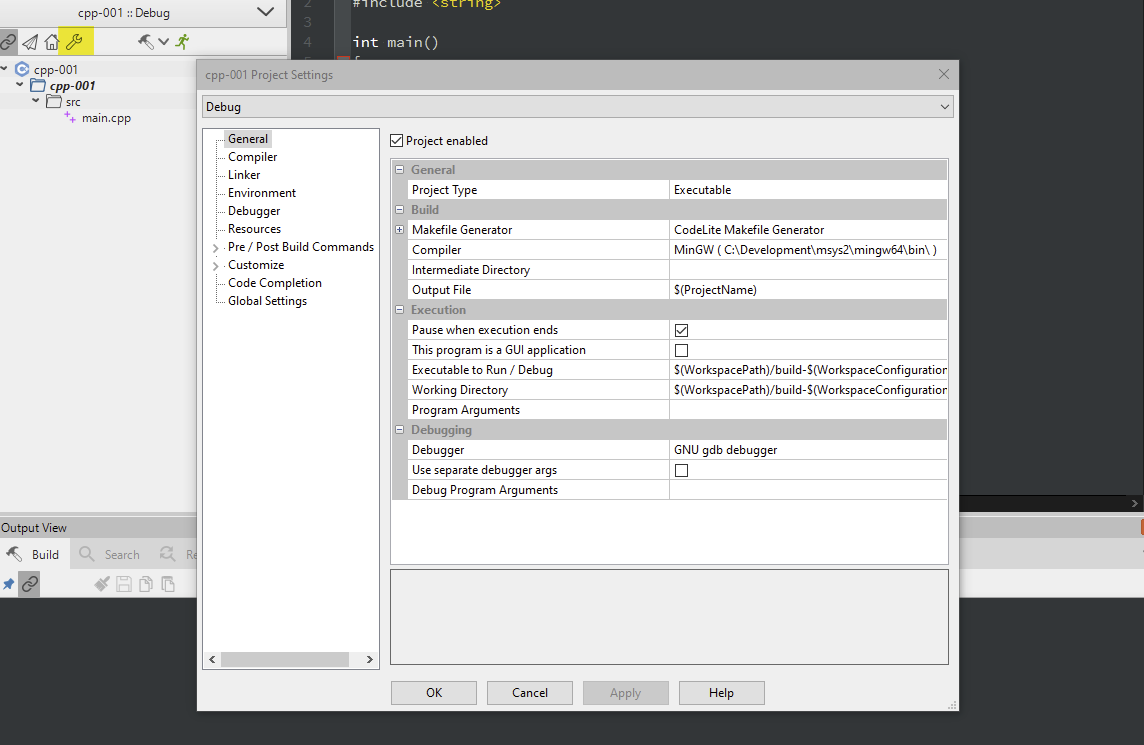Collapse the src folder node
This screenshot has height=745, width=1144.
tap(36, 101)
